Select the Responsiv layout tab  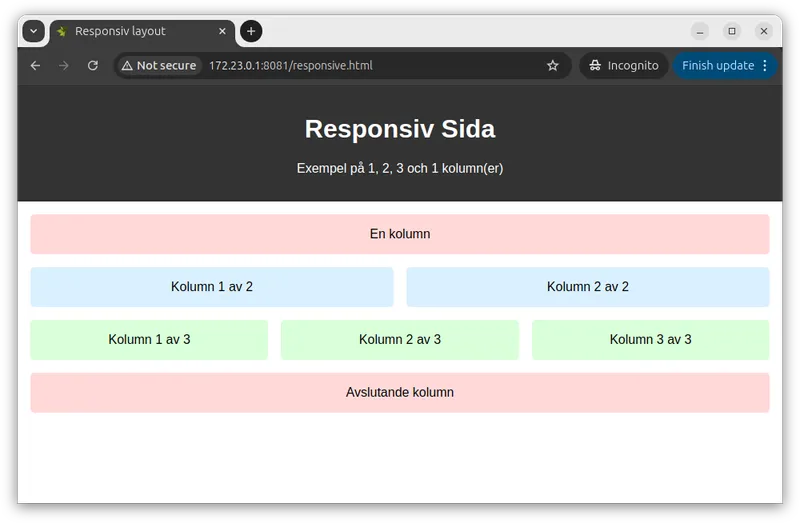pyautogui.click(x=130, y=32)
